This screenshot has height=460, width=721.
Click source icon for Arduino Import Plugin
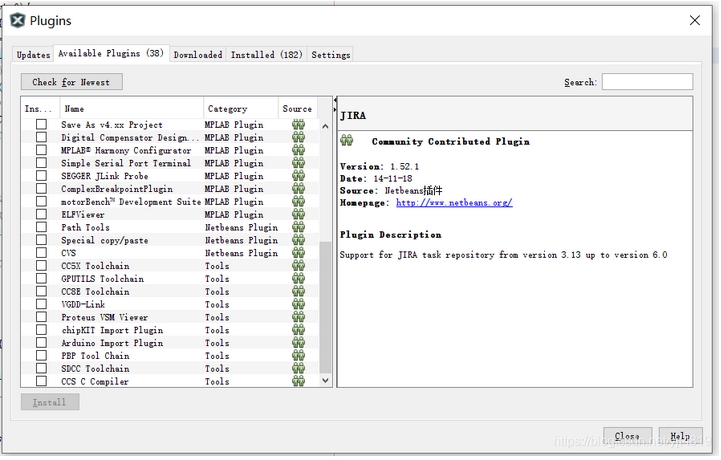tap(298, 343)
